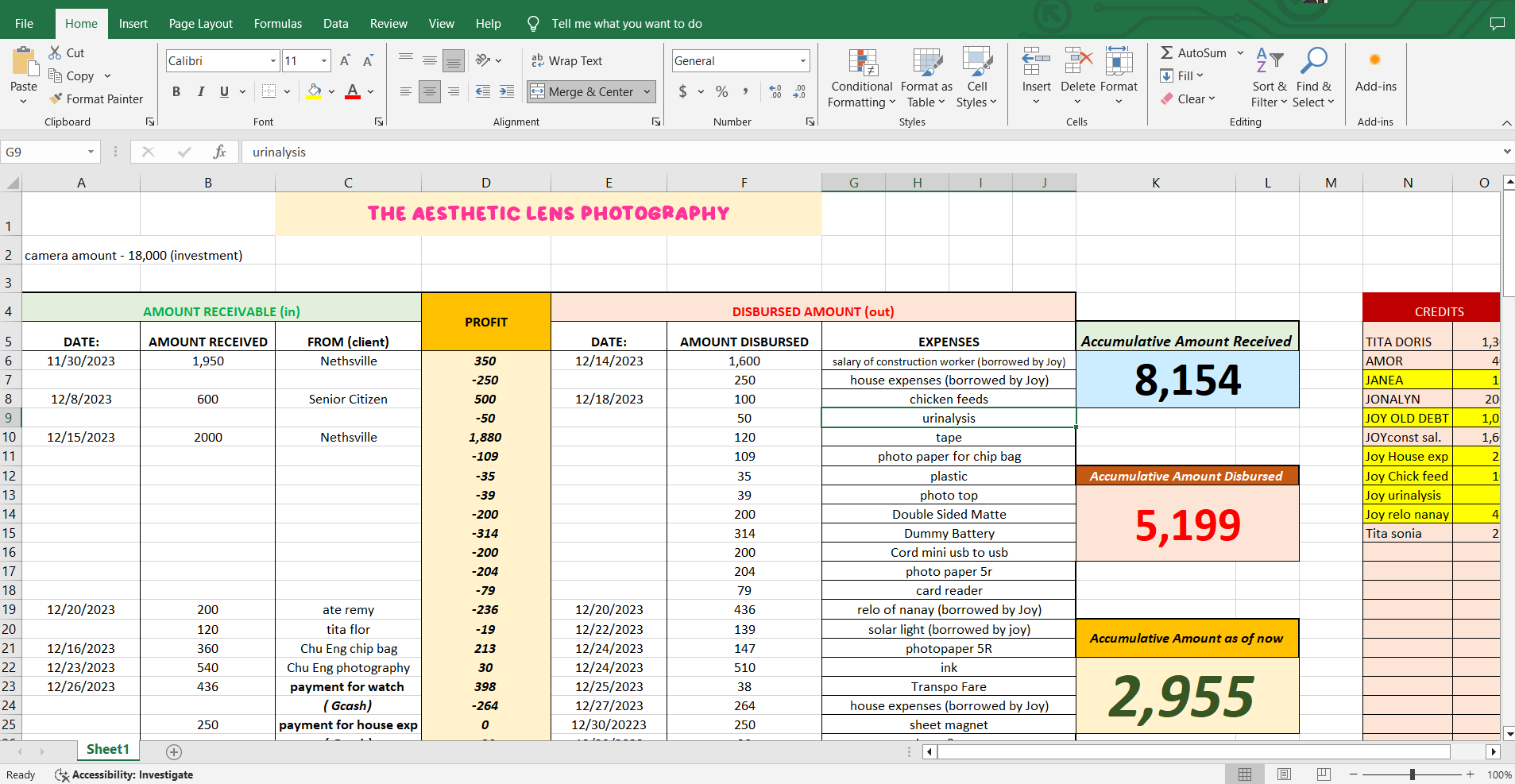The width and height of the screenshot is (1515, 784).
Task: Increase font size with the larger A icon
Action: click(x=345, y=60)
